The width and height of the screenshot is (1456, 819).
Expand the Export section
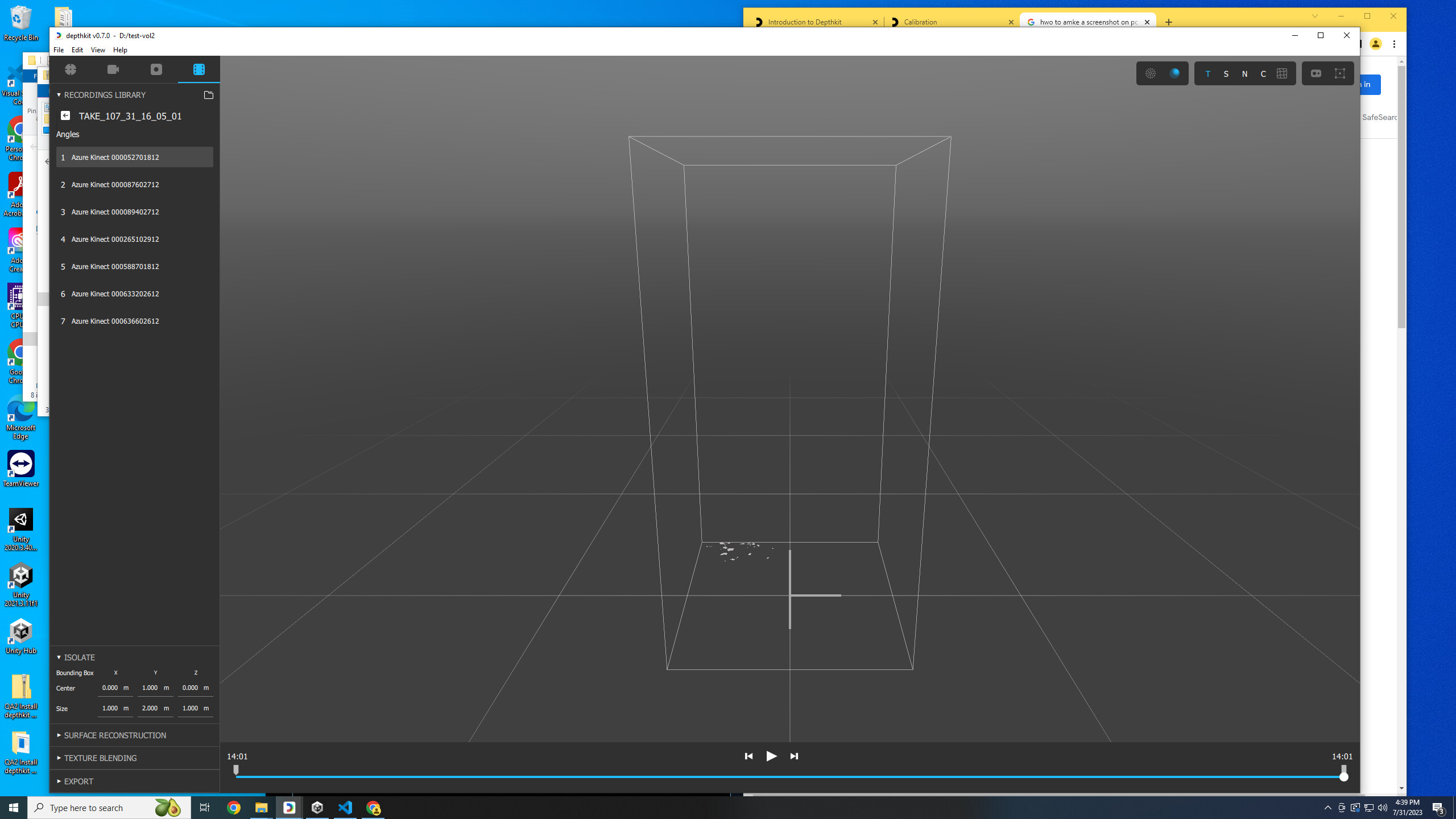click(78, 781)
